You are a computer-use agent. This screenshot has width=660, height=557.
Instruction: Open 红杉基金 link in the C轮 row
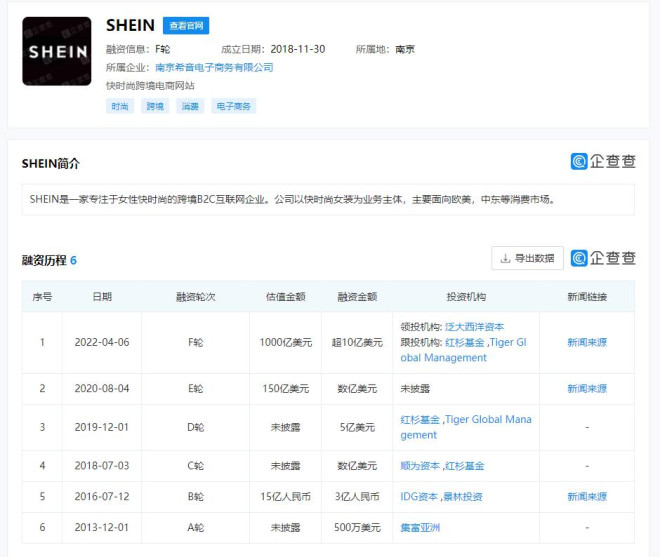click(465, 466)
